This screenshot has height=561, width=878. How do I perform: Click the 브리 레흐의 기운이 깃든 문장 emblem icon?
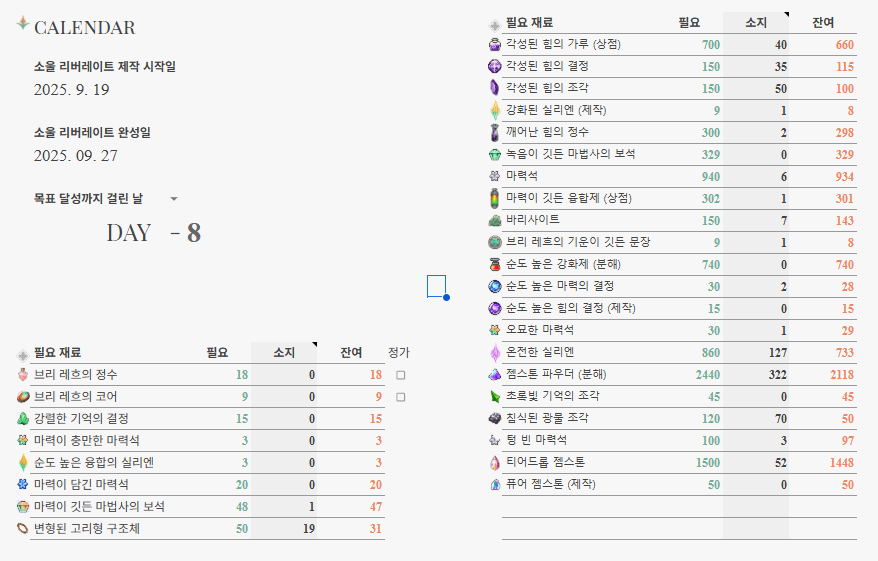[x=494, y=242]
